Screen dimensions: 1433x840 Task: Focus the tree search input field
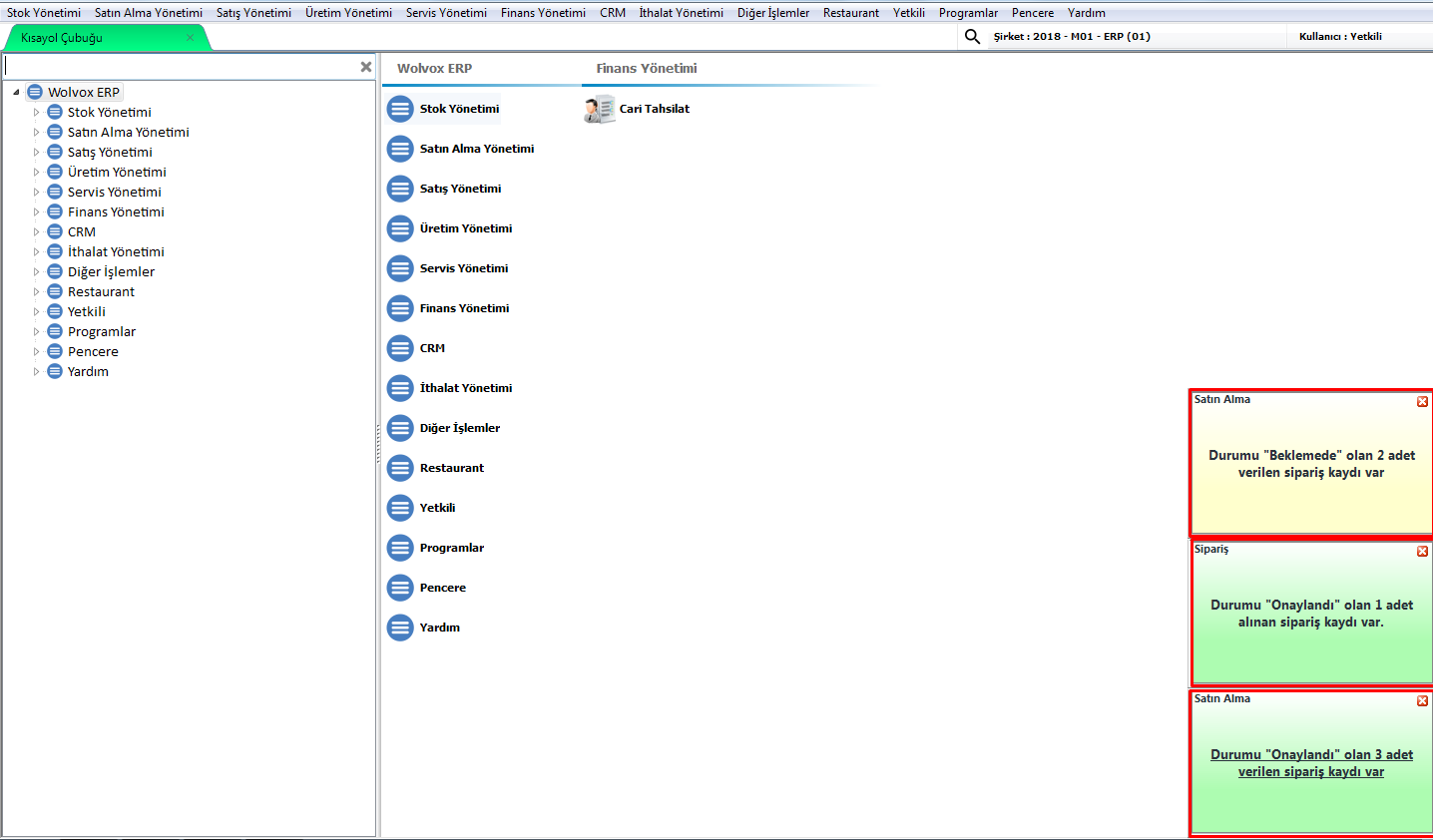click(181, 67)
